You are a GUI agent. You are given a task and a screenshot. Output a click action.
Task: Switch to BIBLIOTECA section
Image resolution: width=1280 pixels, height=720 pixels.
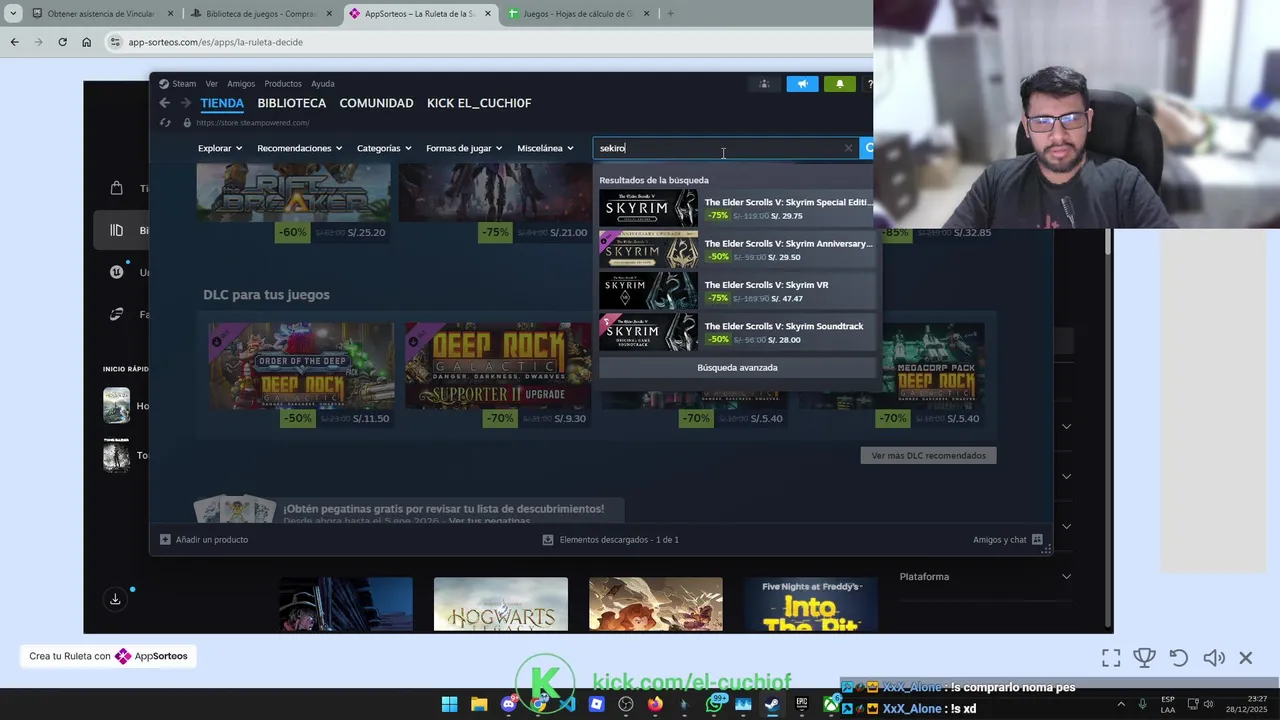[x=292, y=103]
